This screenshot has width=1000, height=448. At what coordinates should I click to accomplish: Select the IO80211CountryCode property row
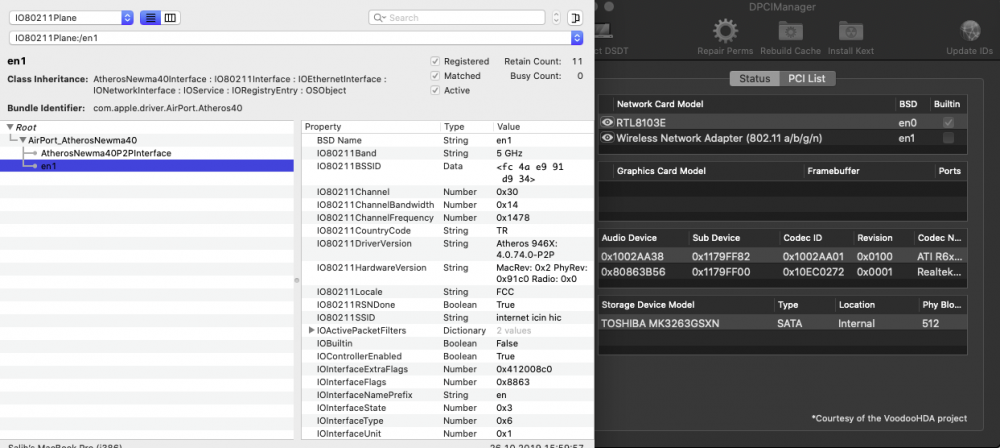pyautogui.click(x=447, y=230)
